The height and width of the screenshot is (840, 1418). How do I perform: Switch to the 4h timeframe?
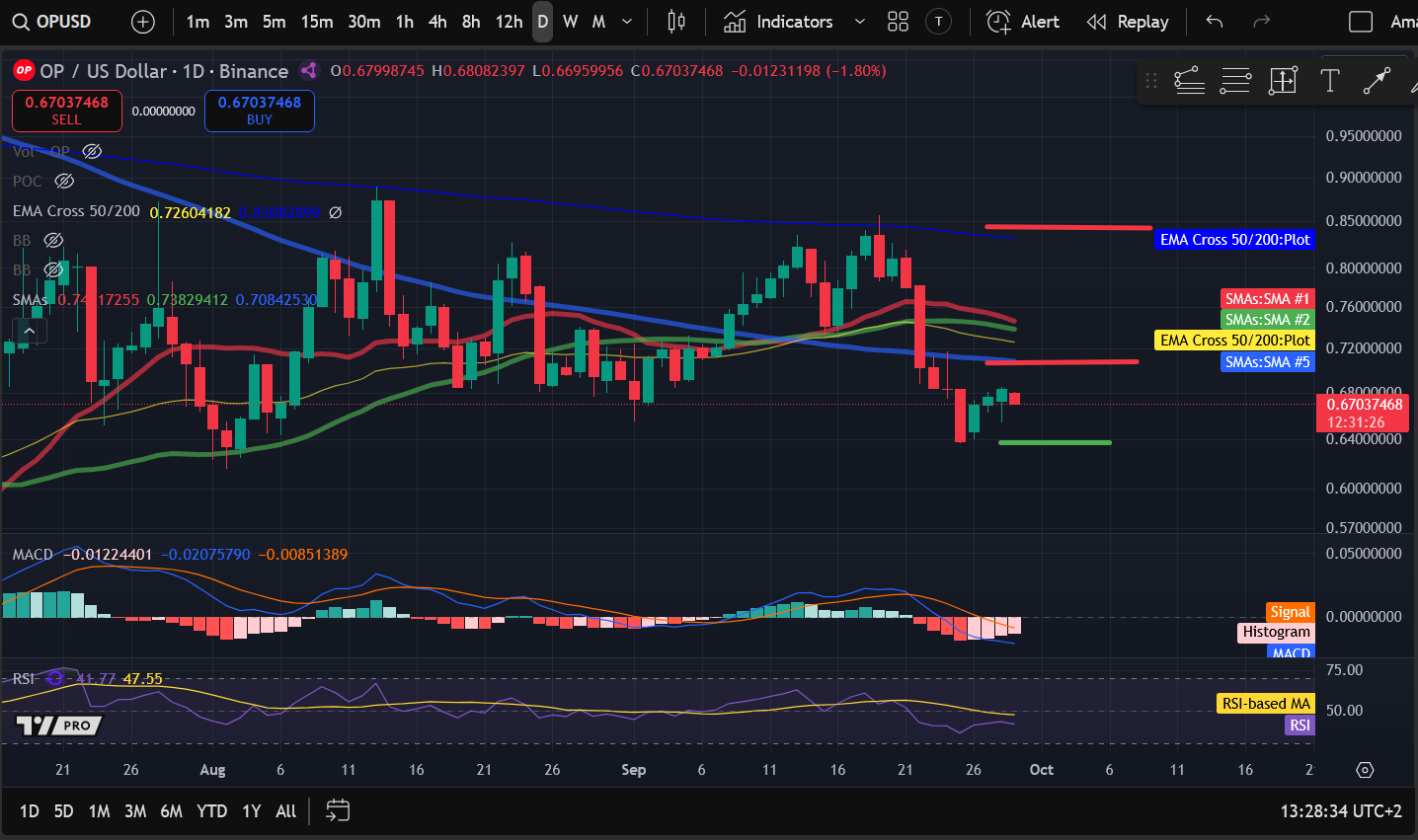437,22
